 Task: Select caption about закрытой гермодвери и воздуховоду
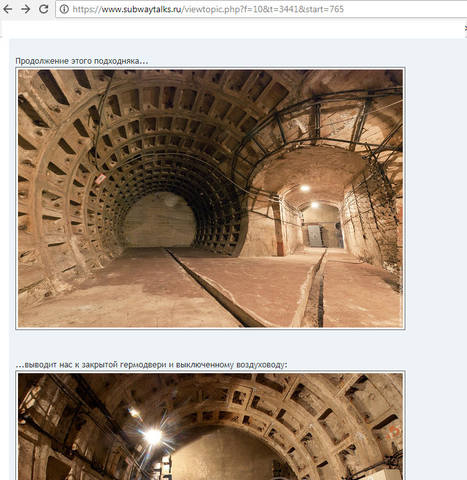pos(151,365)
